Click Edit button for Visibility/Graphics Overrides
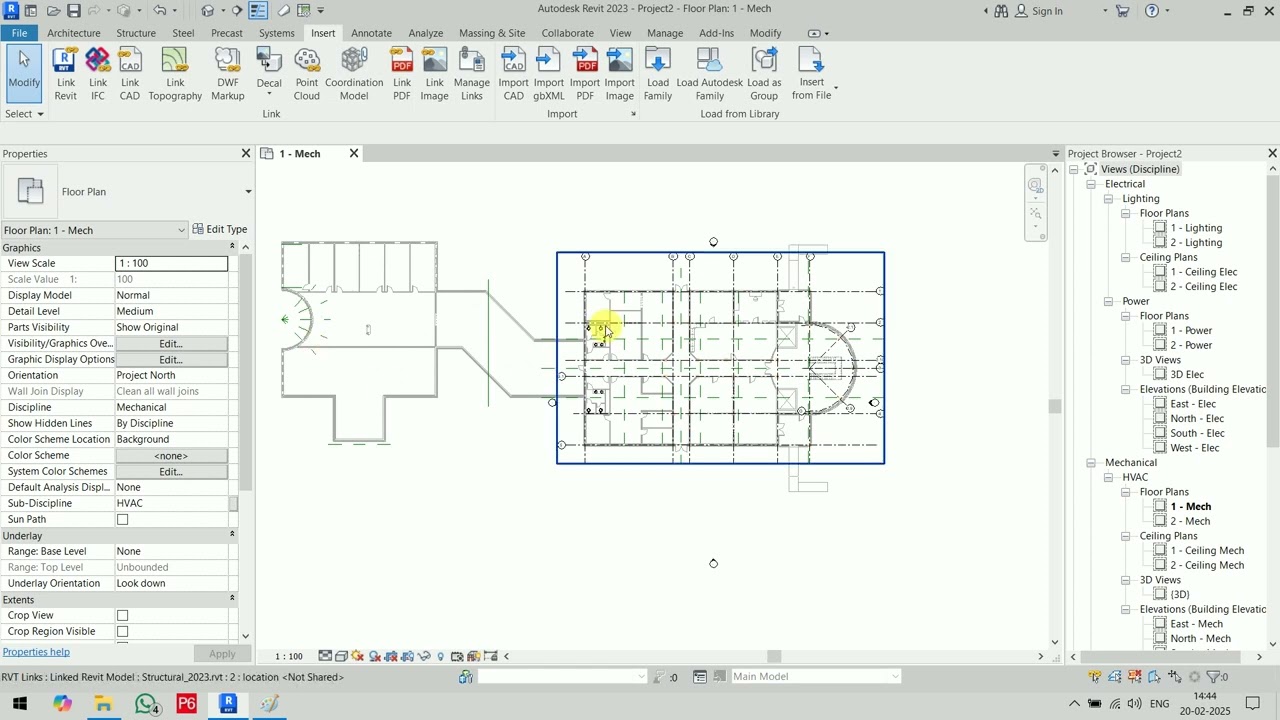 click(171, 343)
